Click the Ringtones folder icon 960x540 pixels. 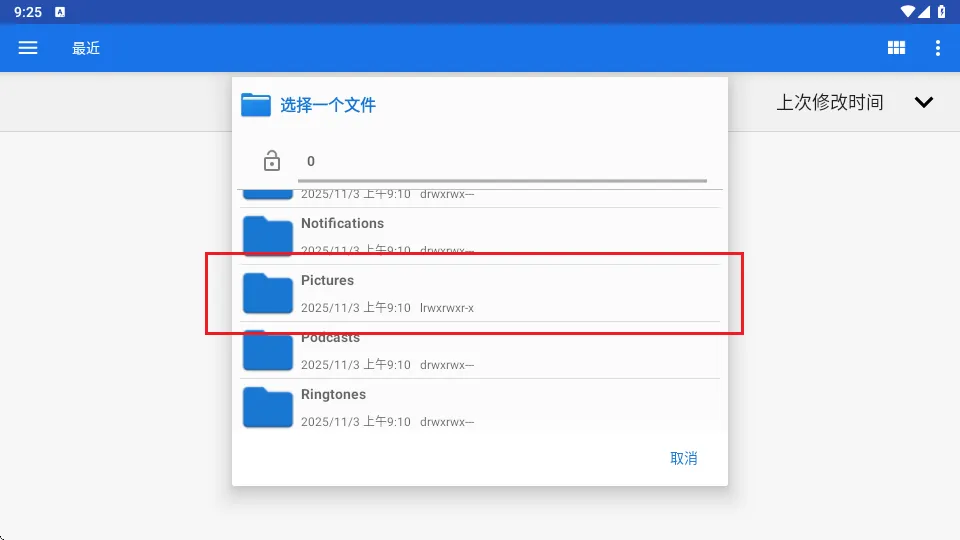click(x=268, y=407)
